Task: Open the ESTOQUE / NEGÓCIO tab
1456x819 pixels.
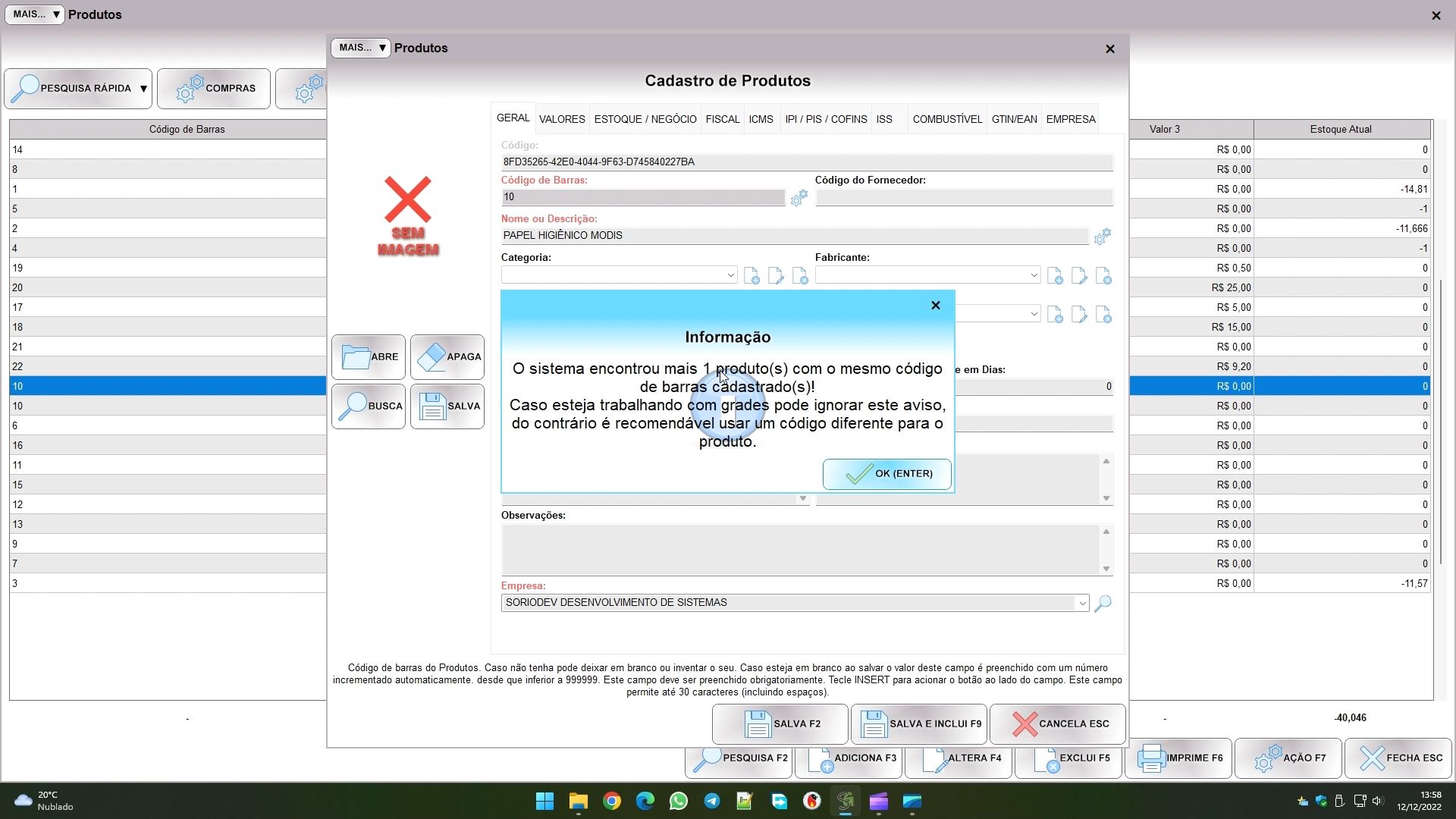Action: (645, 120)
